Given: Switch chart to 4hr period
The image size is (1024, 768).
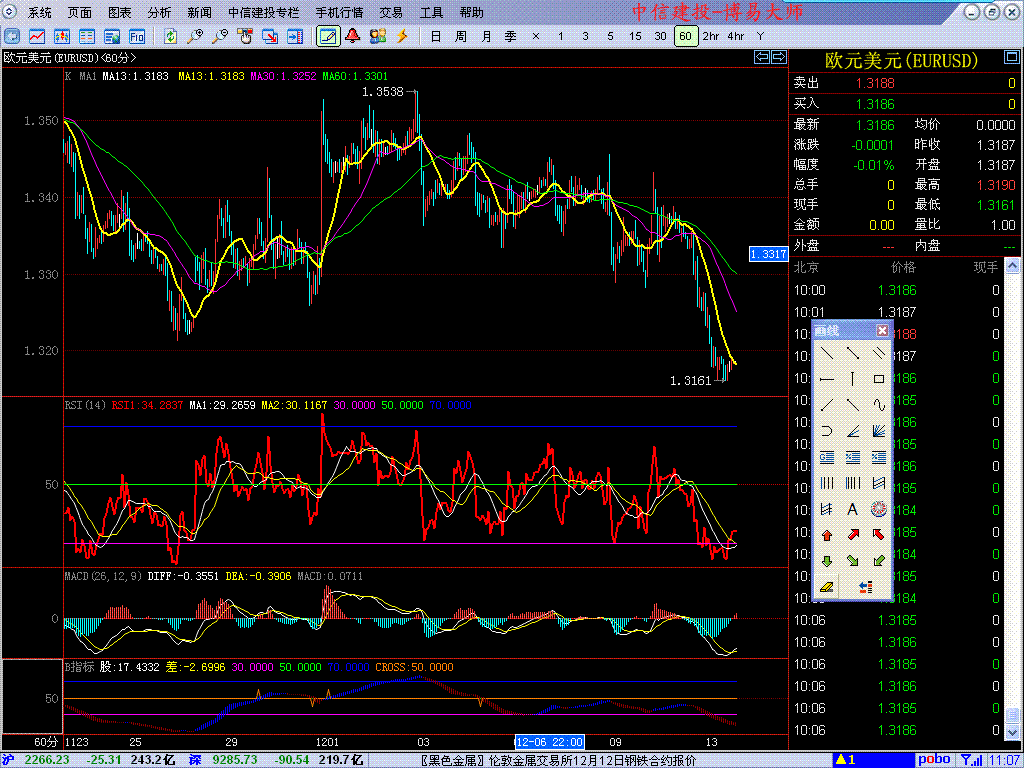Looking at the screenshot, I should [x=736, y=36].
